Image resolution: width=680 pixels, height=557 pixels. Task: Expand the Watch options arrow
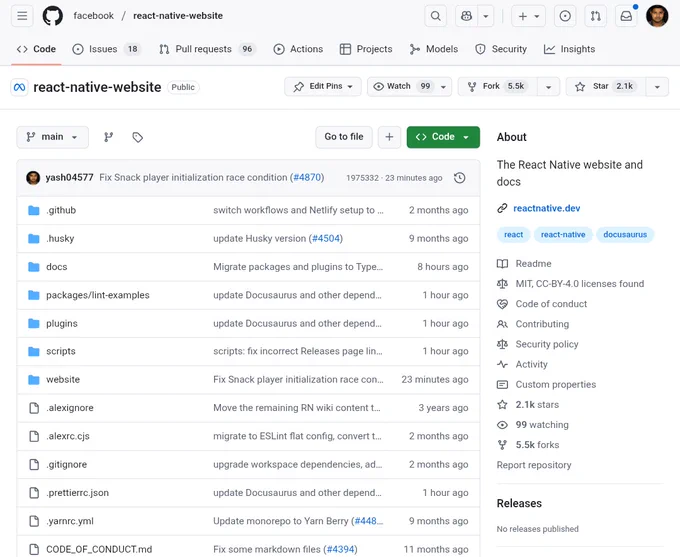[444, 86]
